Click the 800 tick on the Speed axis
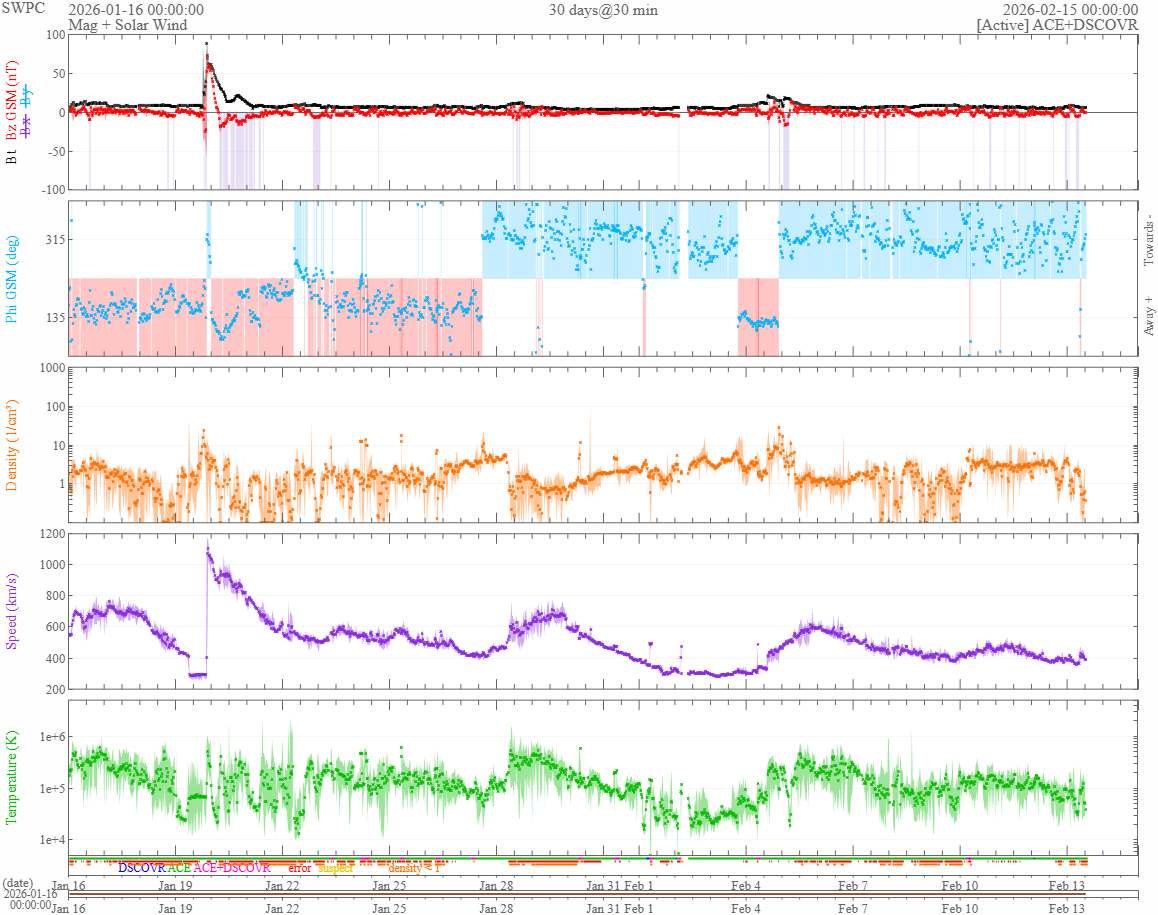Screen dimensions: 1158x915 pyautogui.click(x=56, y=595)
